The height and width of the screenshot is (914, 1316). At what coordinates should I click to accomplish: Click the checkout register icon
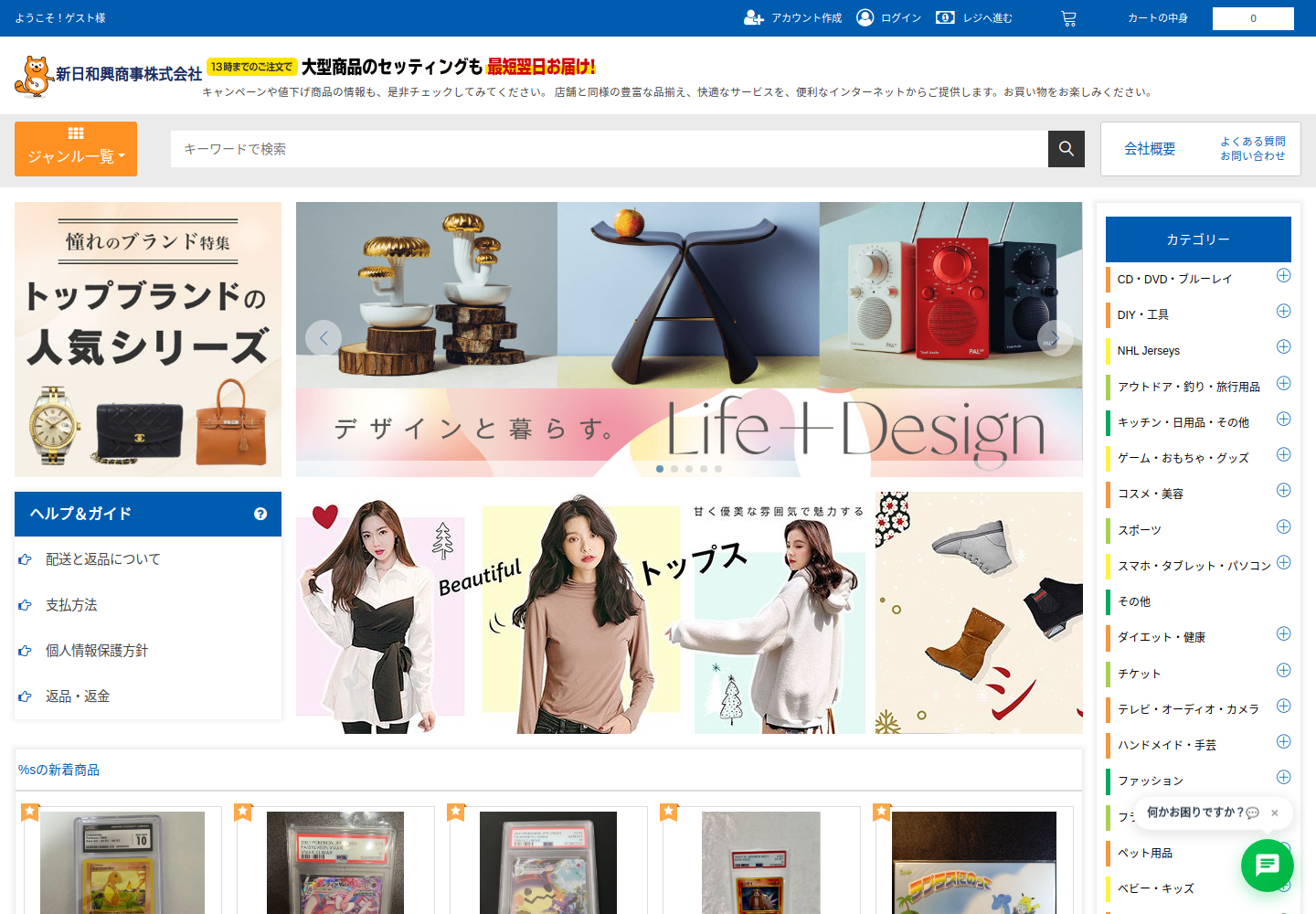945,17
